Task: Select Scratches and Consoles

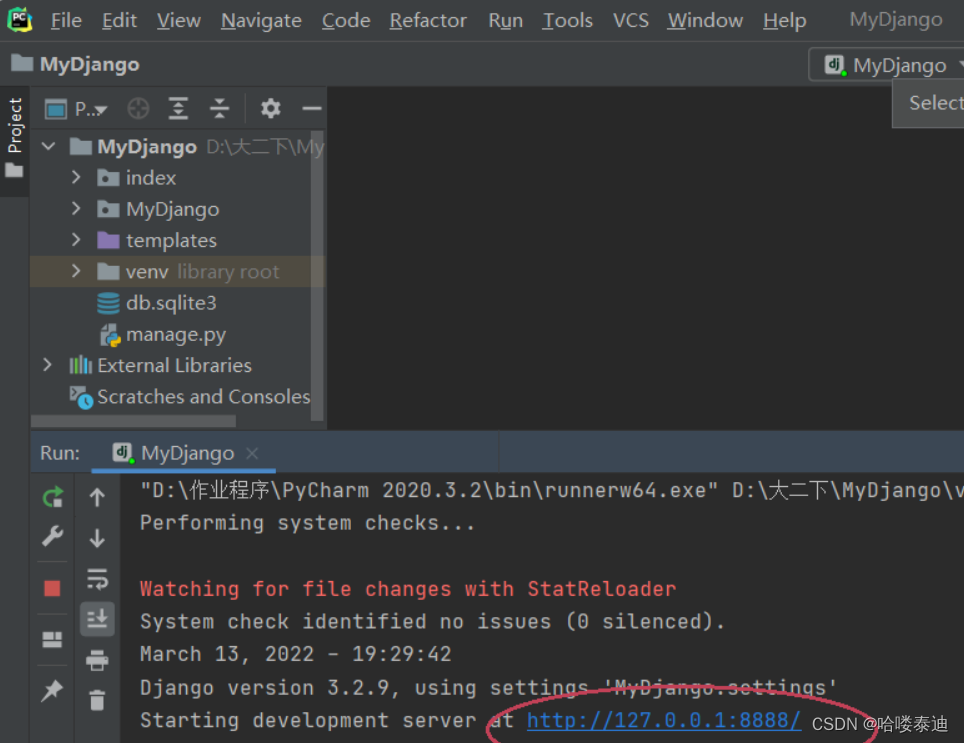Action: [x=203, y=397]
